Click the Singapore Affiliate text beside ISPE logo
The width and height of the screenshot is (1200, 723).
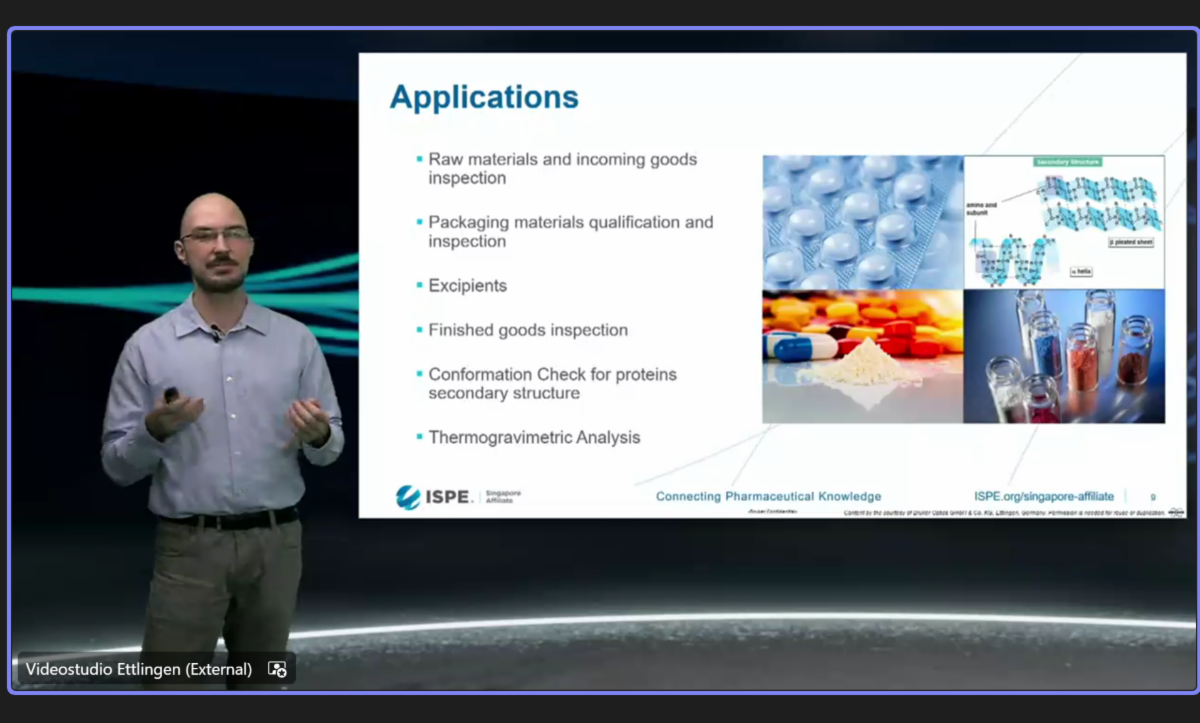502,497
